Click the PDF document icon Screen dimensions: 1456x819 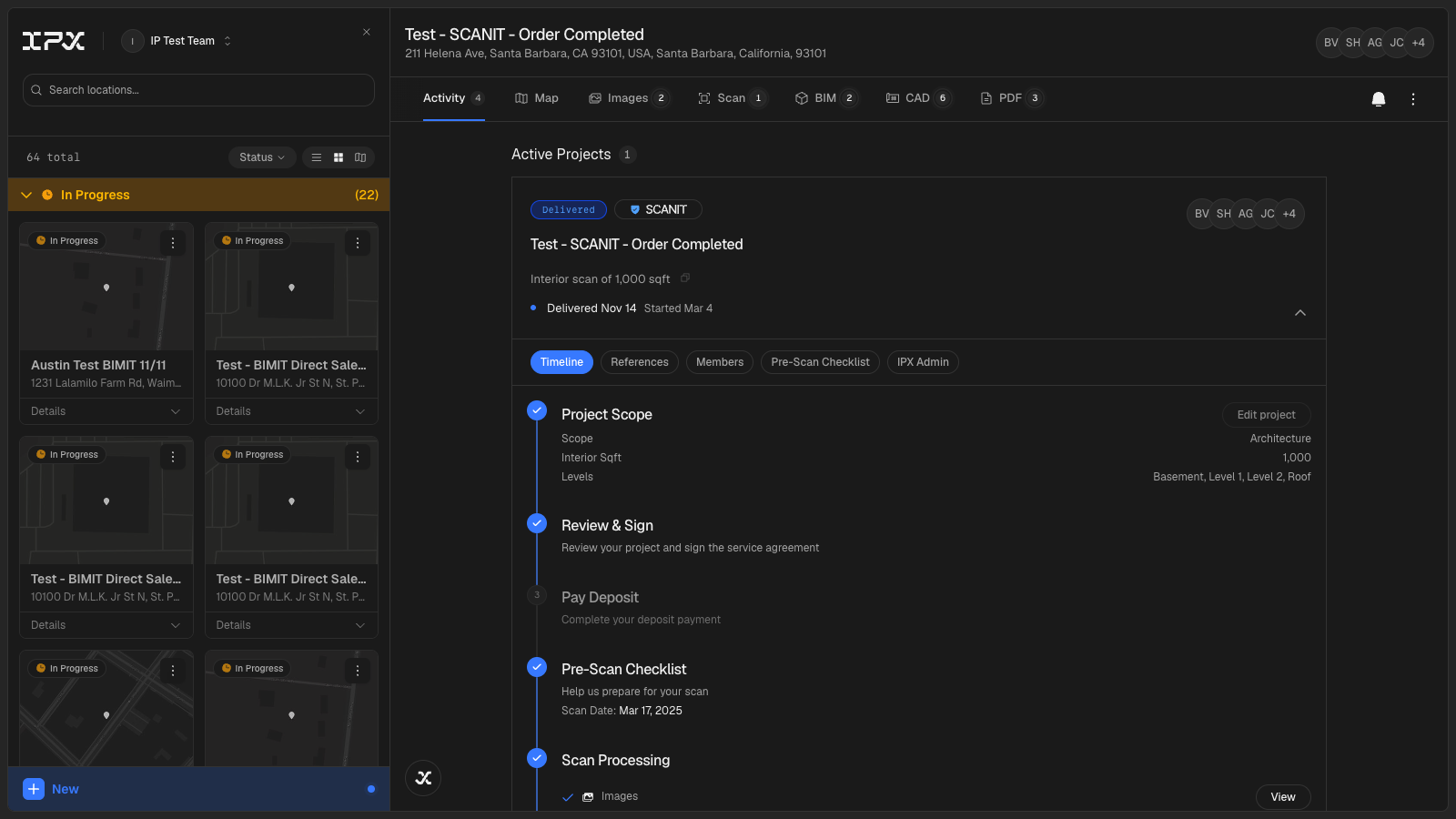(x=986, y=98)
